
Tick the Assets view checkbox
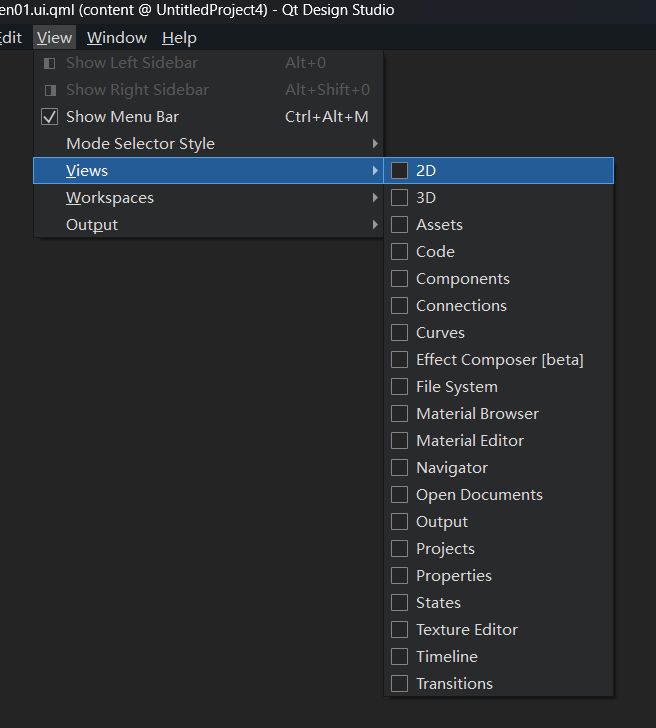(x=399, y=225)
